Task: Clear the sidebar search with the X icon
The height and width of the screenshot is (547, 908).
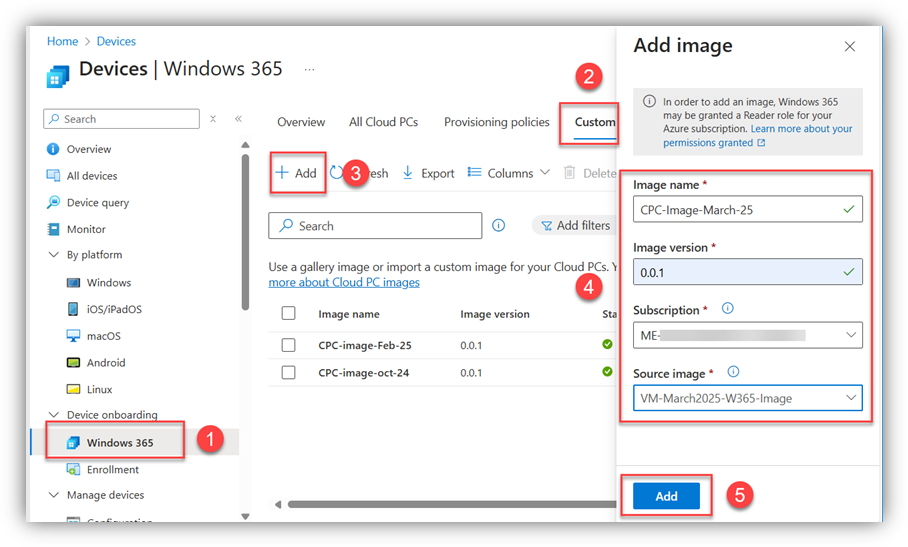Action: point(213,119)
